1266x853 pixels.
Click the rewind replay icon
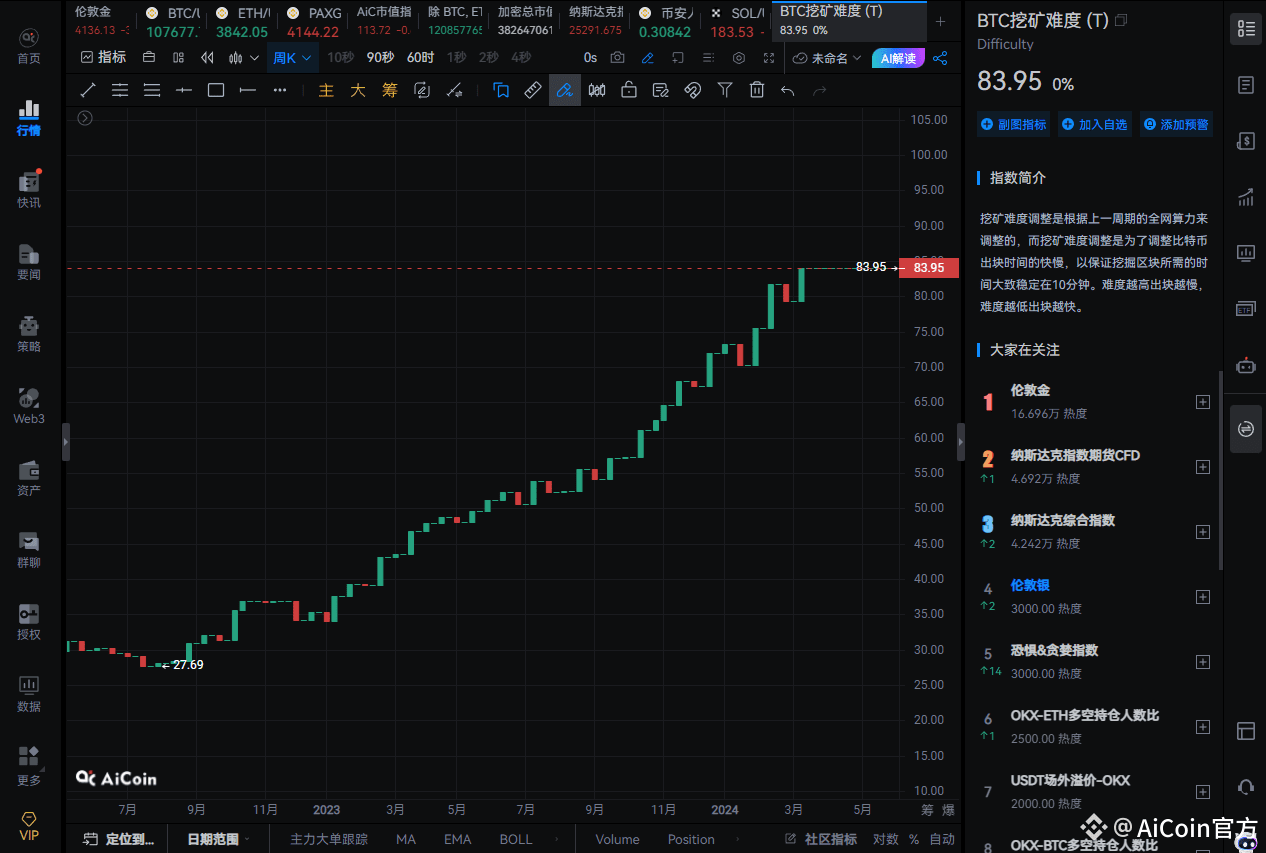[208, 58]
